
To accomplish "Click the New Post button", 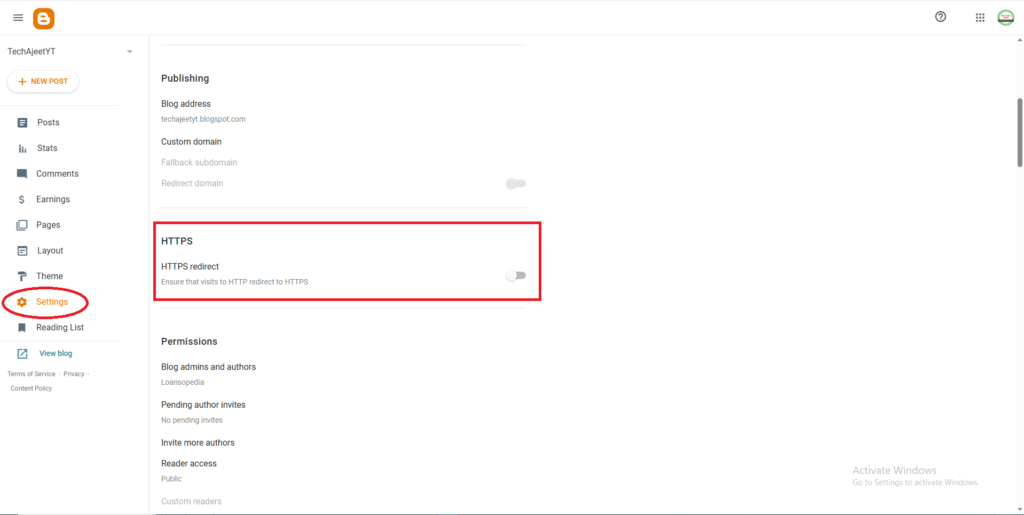I will point(43,81).
